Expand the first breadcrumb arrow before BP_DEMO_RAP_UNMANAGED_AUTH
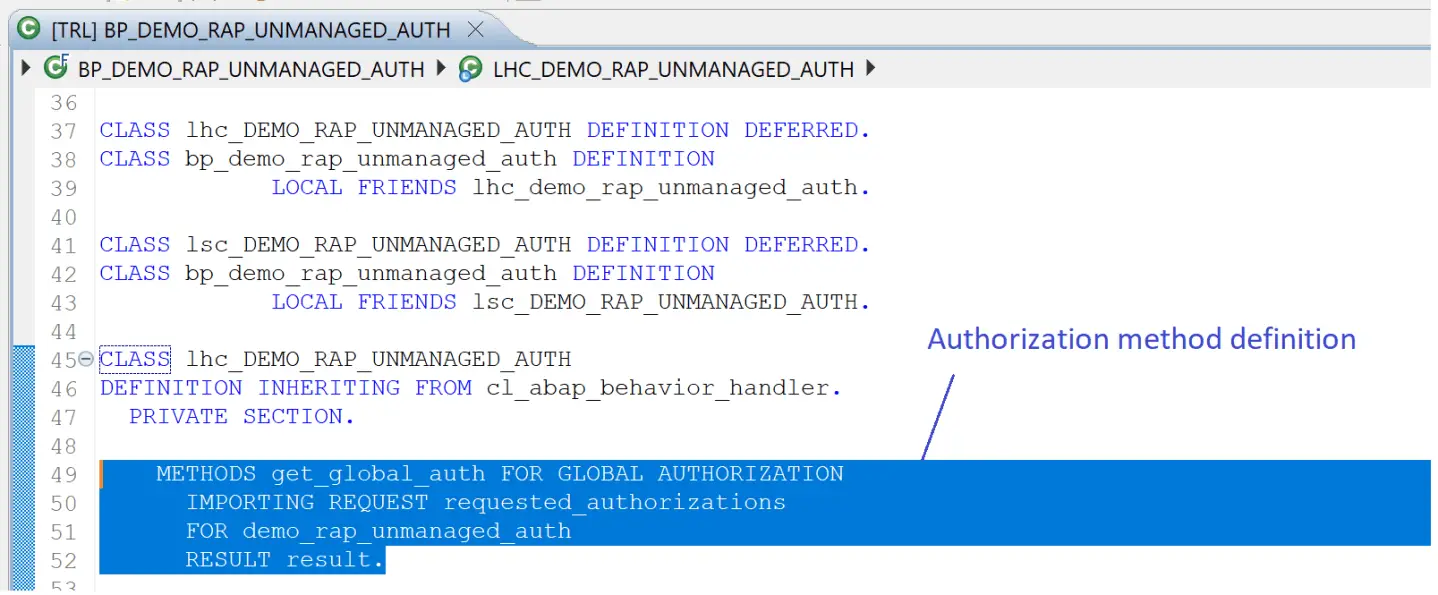Screen dimensions: 1438x595 coord(26,69)
